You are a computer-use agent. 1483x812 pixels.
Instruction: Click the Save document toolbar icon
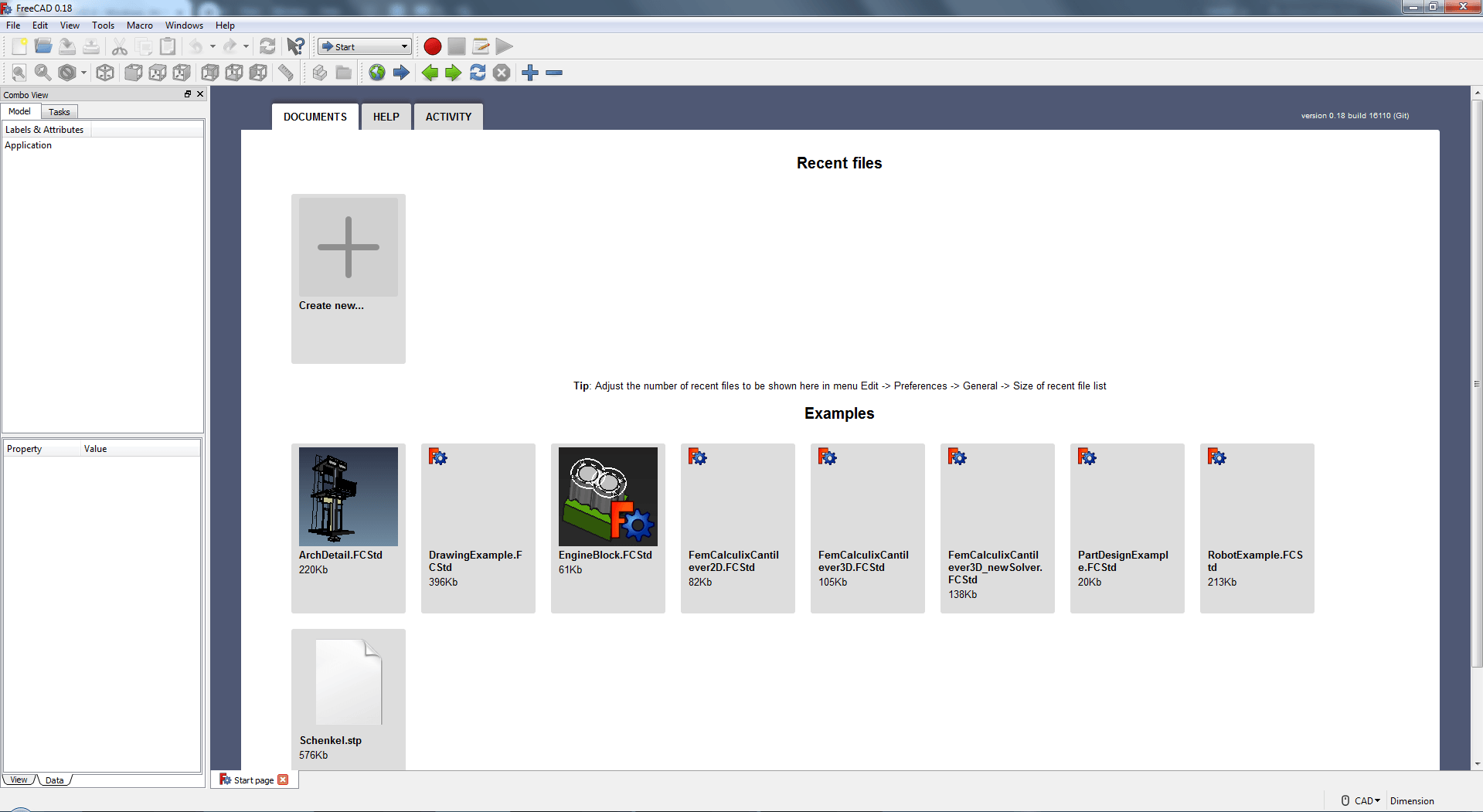[67, 46]
